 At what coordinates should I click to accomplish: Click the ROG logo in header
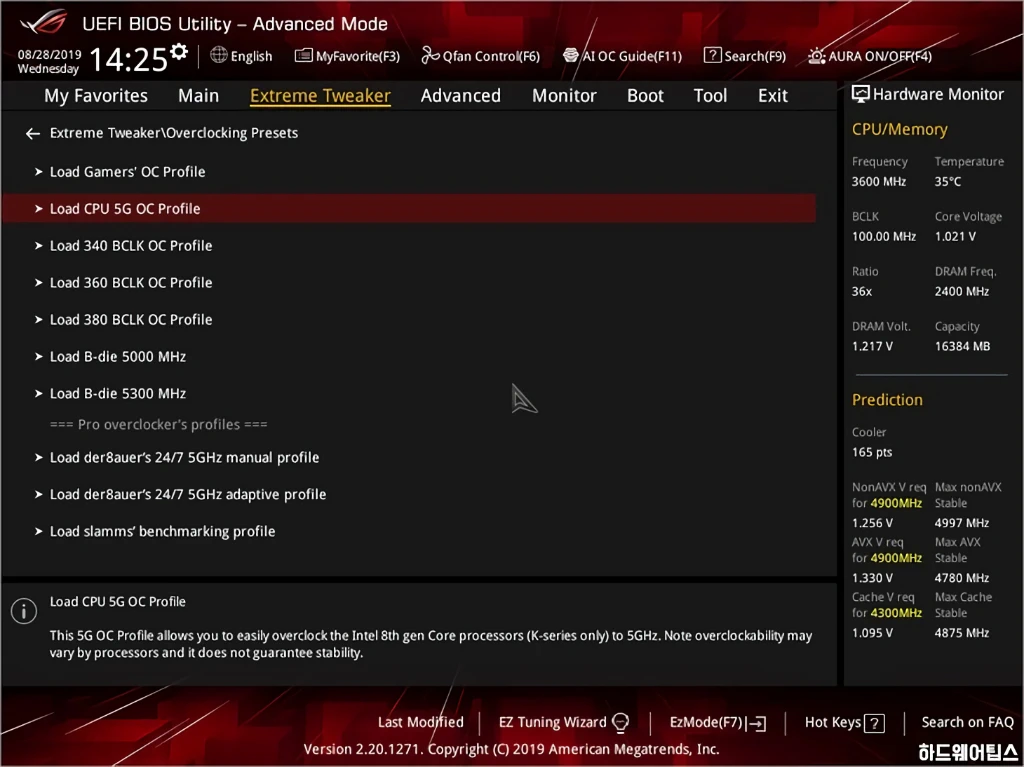43,23
